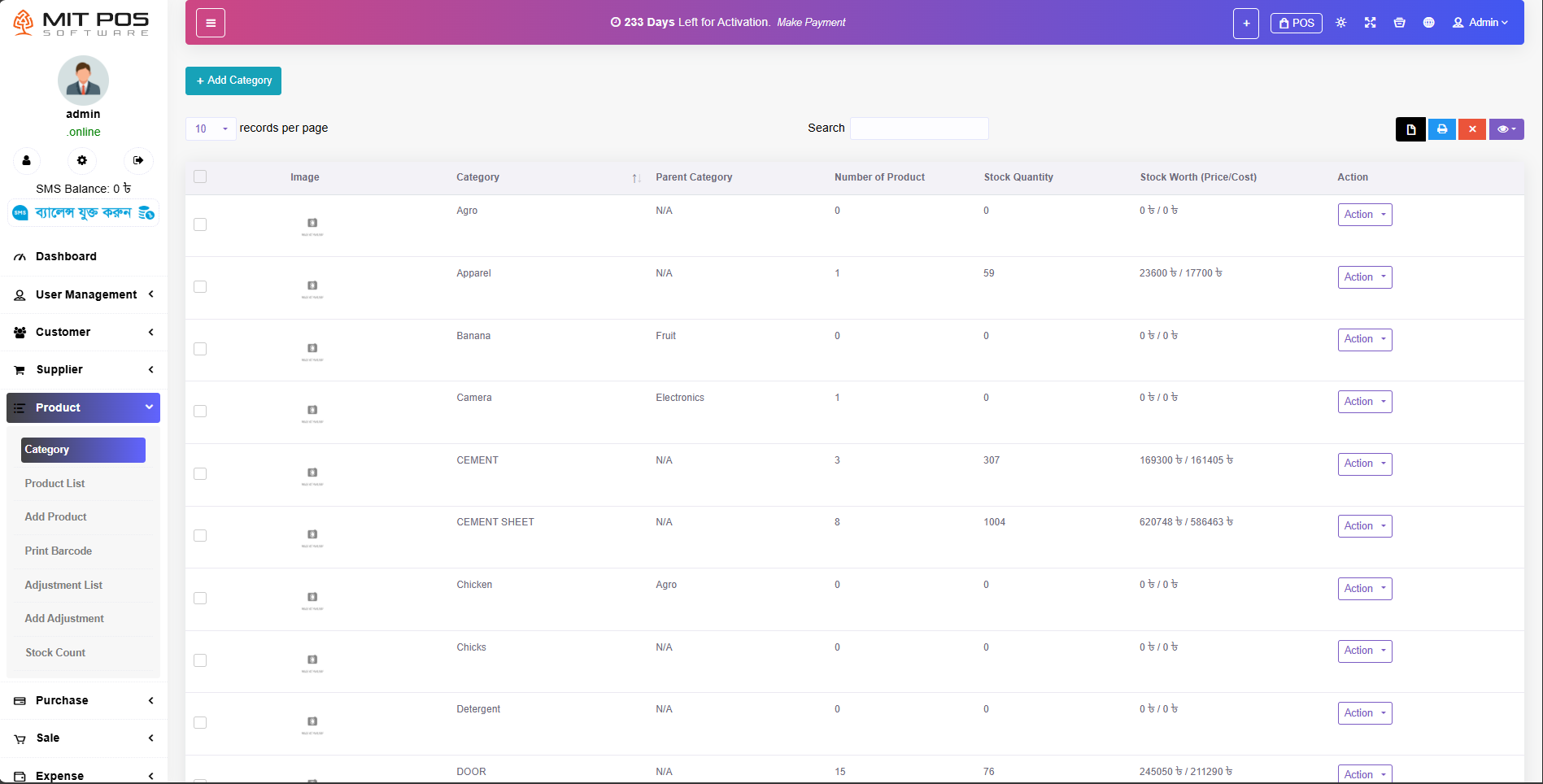The width and height of the screenshot is (1543, 784).
Task: Click the sun theme icon in header
Action: 1340,23
